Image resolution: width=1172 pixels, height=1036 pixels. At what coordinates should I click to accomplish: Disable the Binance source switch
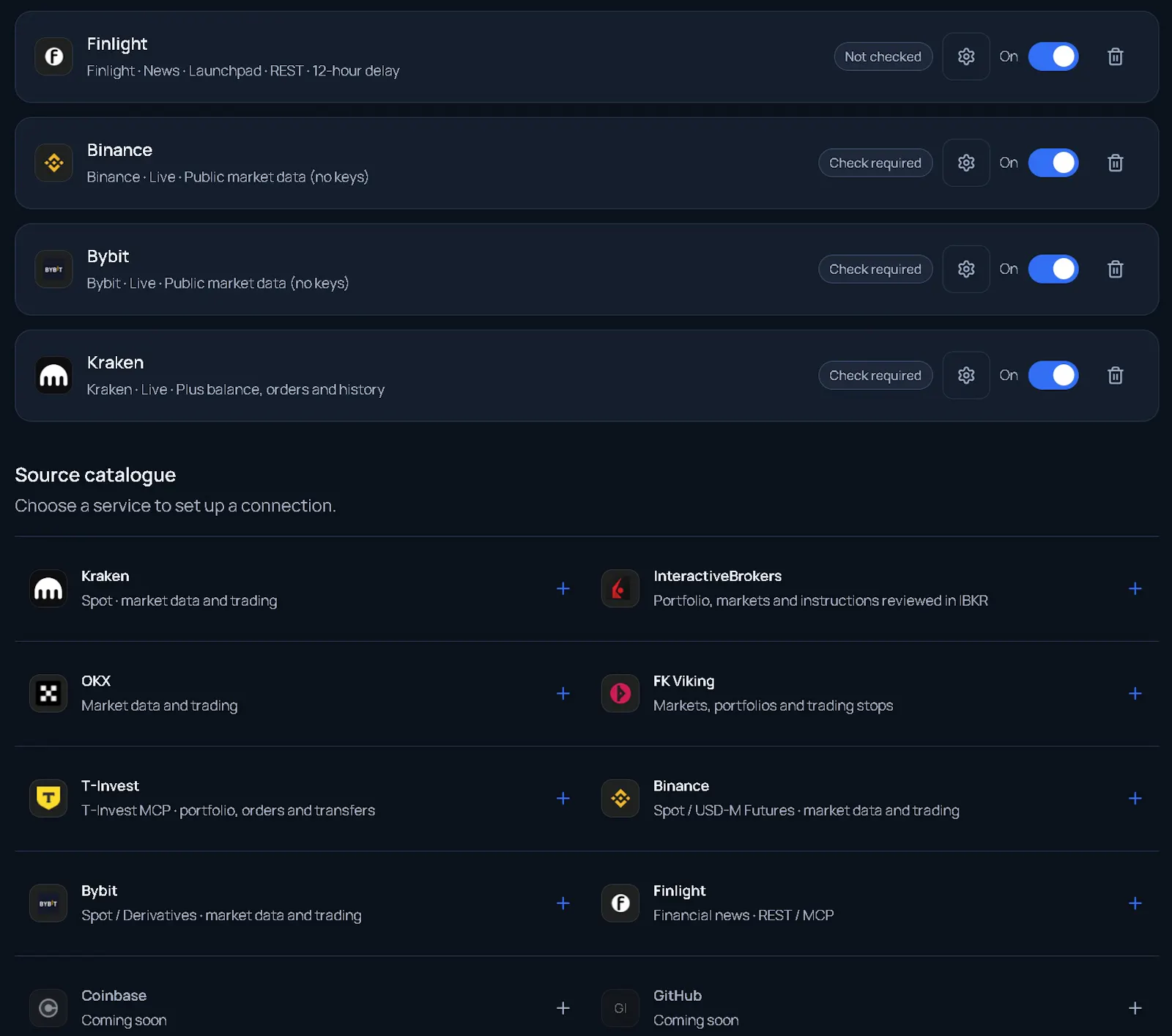1053,163
